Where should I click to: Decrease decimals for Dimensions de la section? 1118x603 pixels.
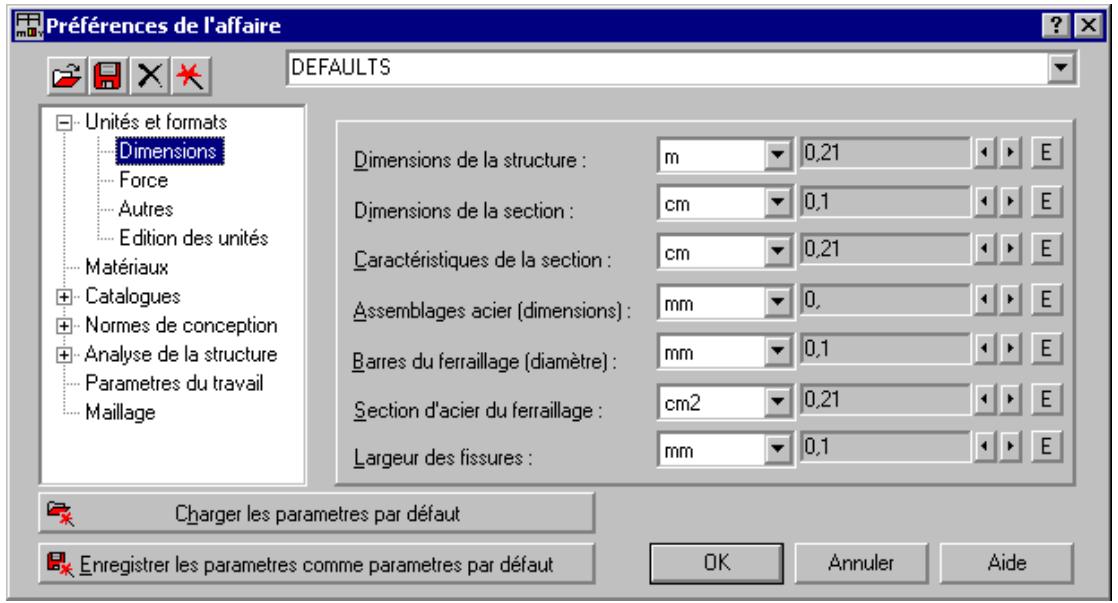pos(985,202)
